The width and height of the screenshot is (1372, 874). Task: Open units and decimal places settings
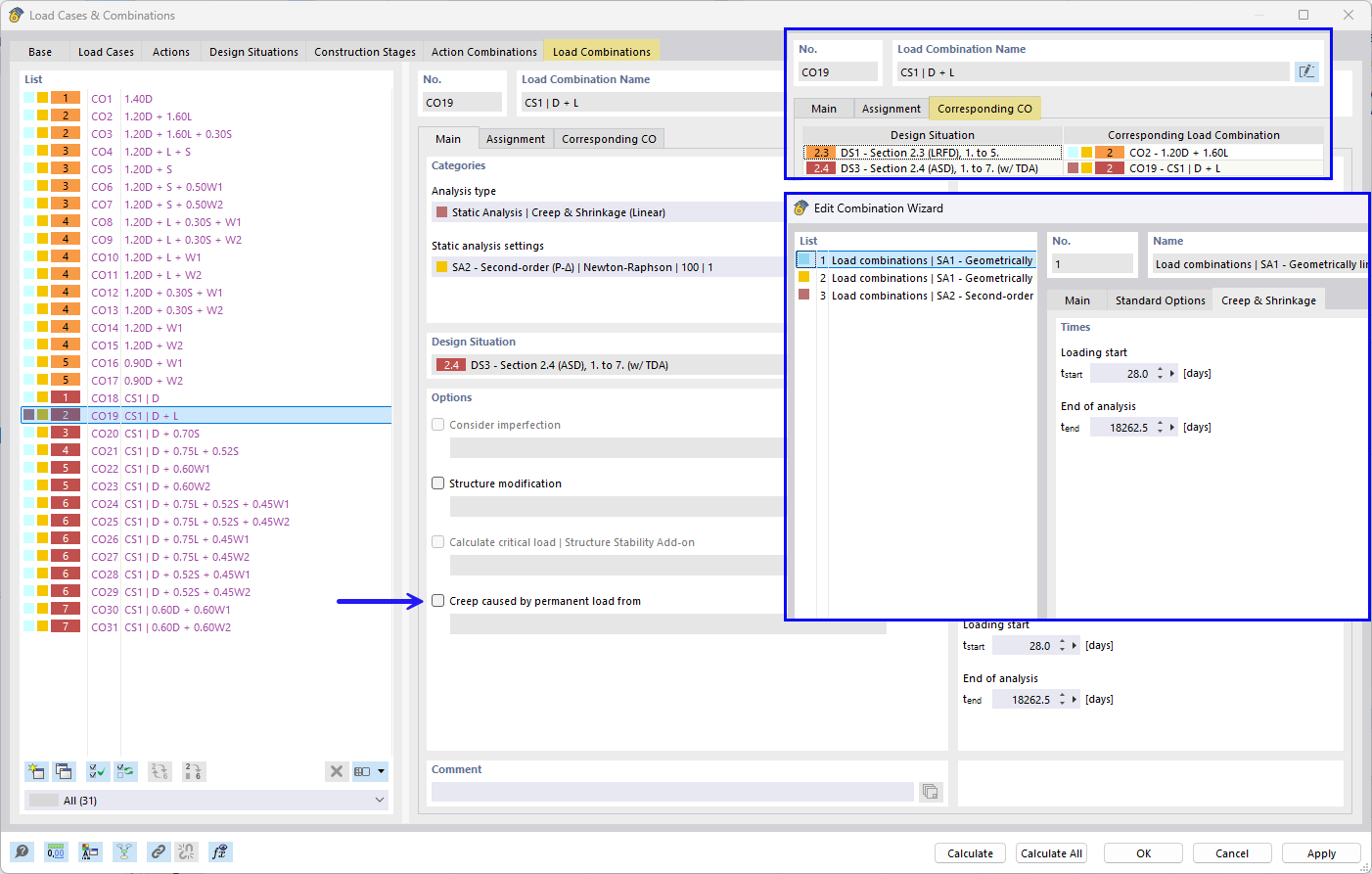pyautogui.click(x=56, y=851)
